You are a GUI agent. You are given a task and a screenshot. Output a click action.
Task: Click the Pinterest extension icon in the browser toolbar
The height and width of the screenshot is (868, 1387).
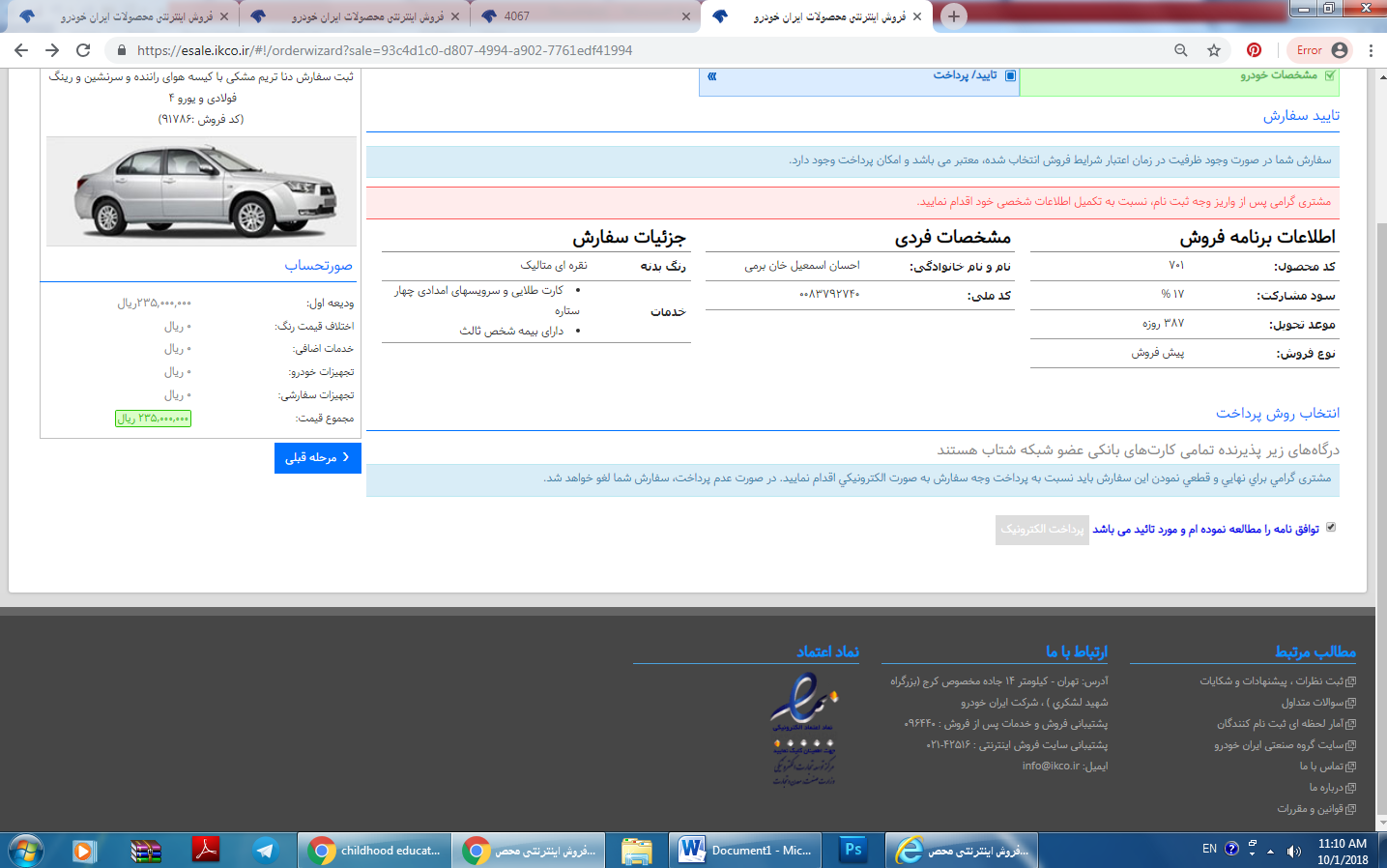[1254, 49]
